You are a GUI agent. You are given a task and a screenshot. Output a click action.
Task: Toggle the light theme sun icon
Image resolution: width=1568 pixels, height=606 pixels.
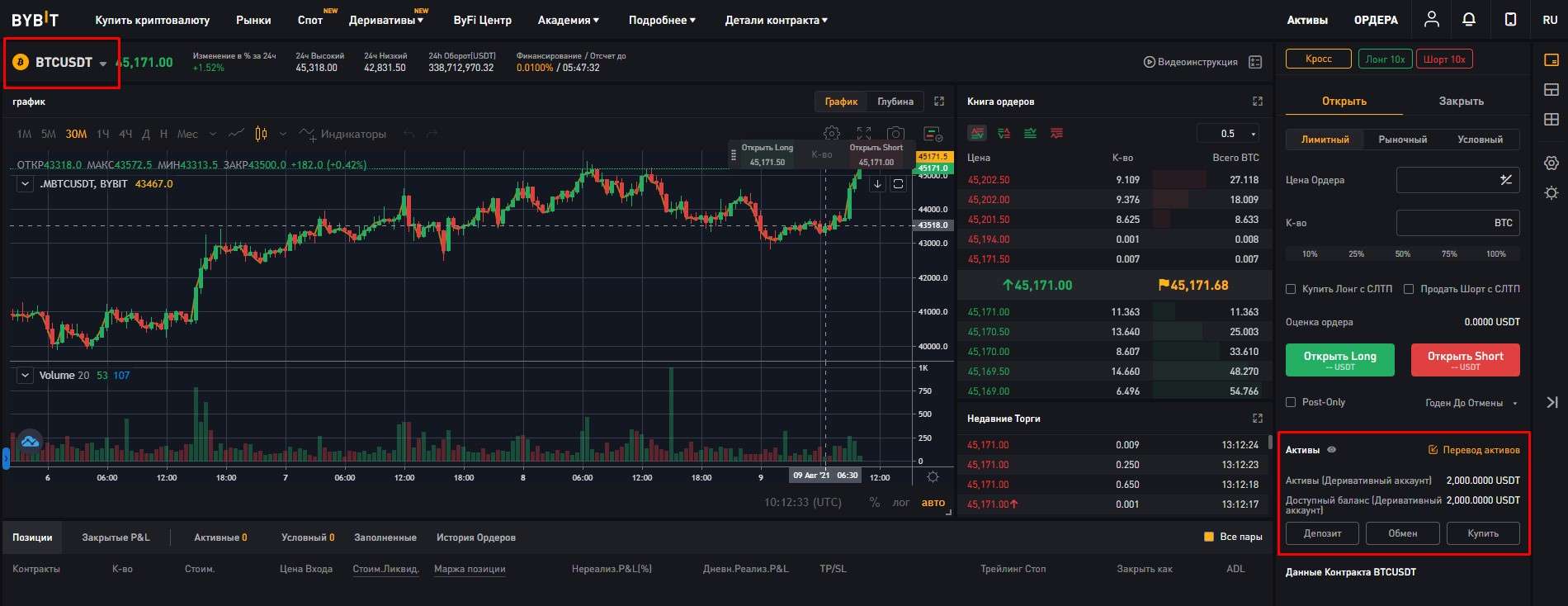coord(1551,193)
